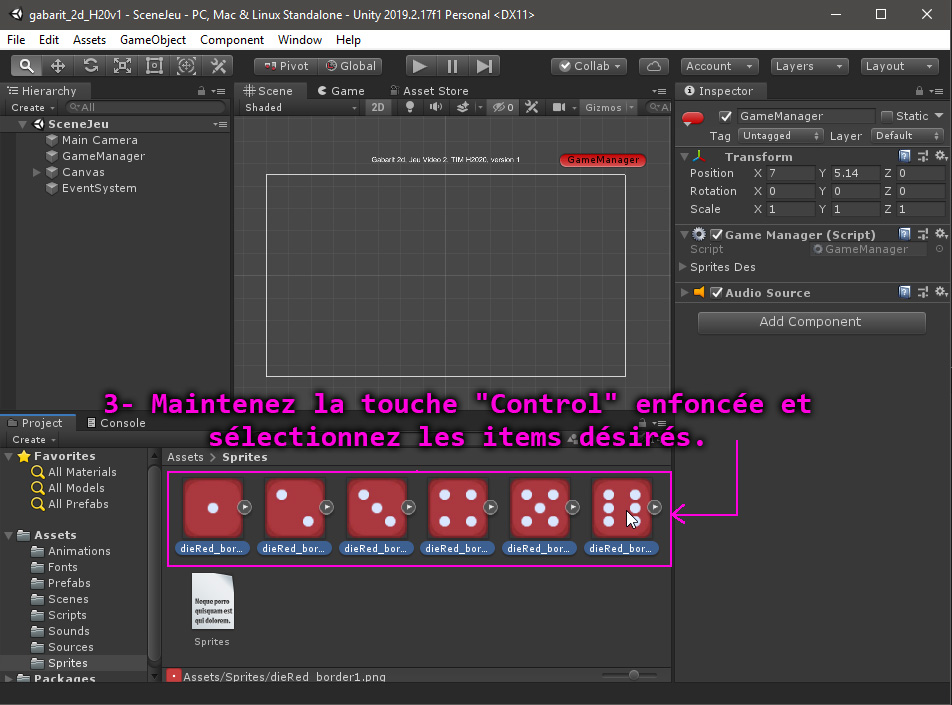Select the Prefabs folder in Assets

coord(69,583)
